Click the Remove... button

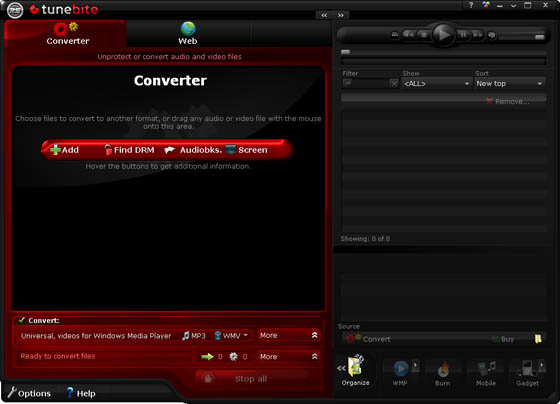point(508,101)
